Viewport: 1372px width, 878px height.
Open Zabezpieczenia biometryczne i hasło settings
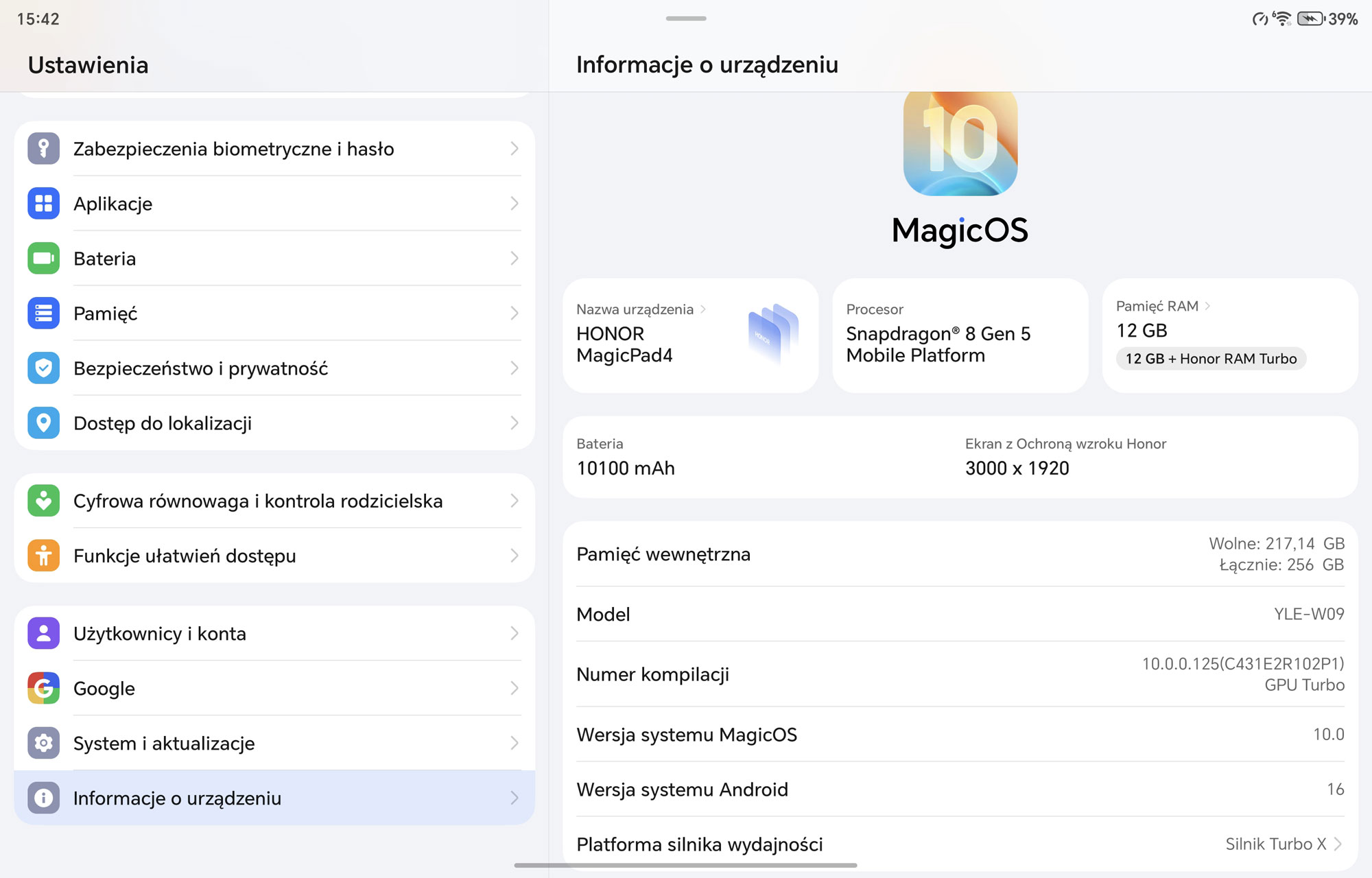274,149
